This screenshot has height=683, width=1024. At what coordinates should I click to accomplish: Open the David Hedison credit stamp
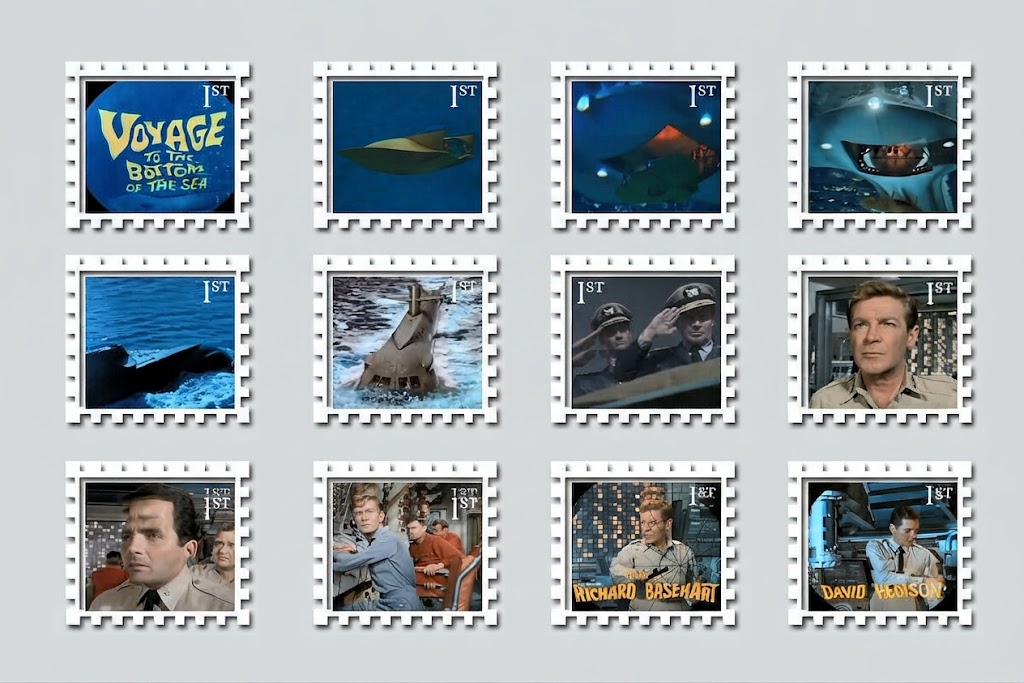point(880,545)
